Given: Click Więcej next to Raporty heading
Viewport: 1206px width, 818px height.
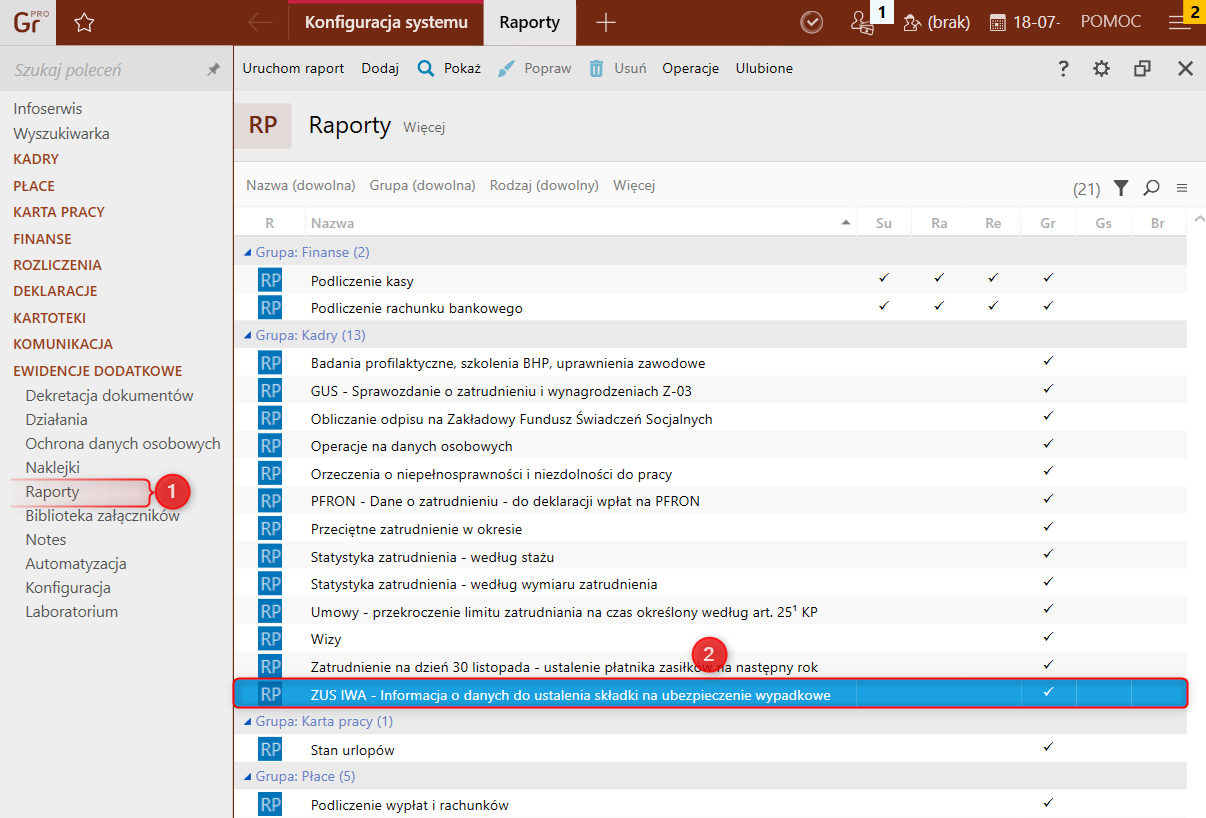Looking at the screenshot, I should (424, 127).
